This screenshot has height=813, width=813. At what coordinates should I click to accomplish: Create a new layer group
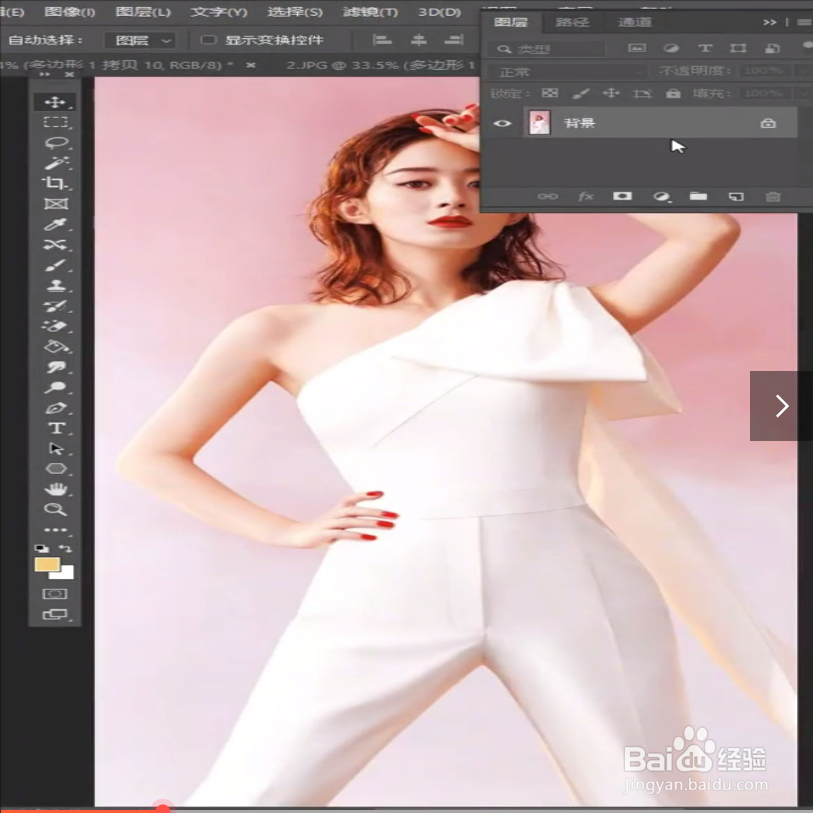[x=698, y=196]
